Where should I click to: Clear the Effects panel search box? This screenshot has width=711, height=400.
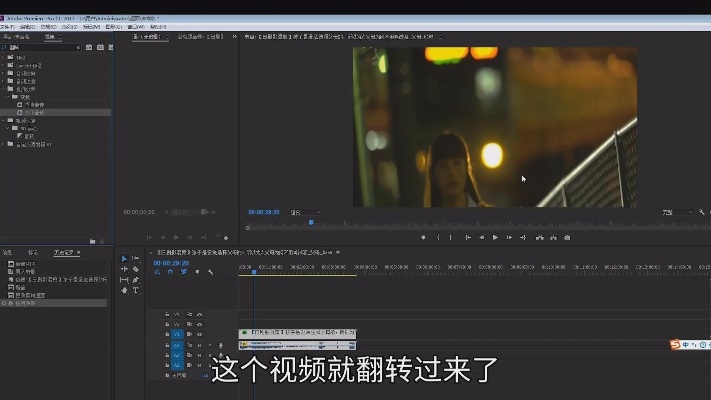(78, 47)
